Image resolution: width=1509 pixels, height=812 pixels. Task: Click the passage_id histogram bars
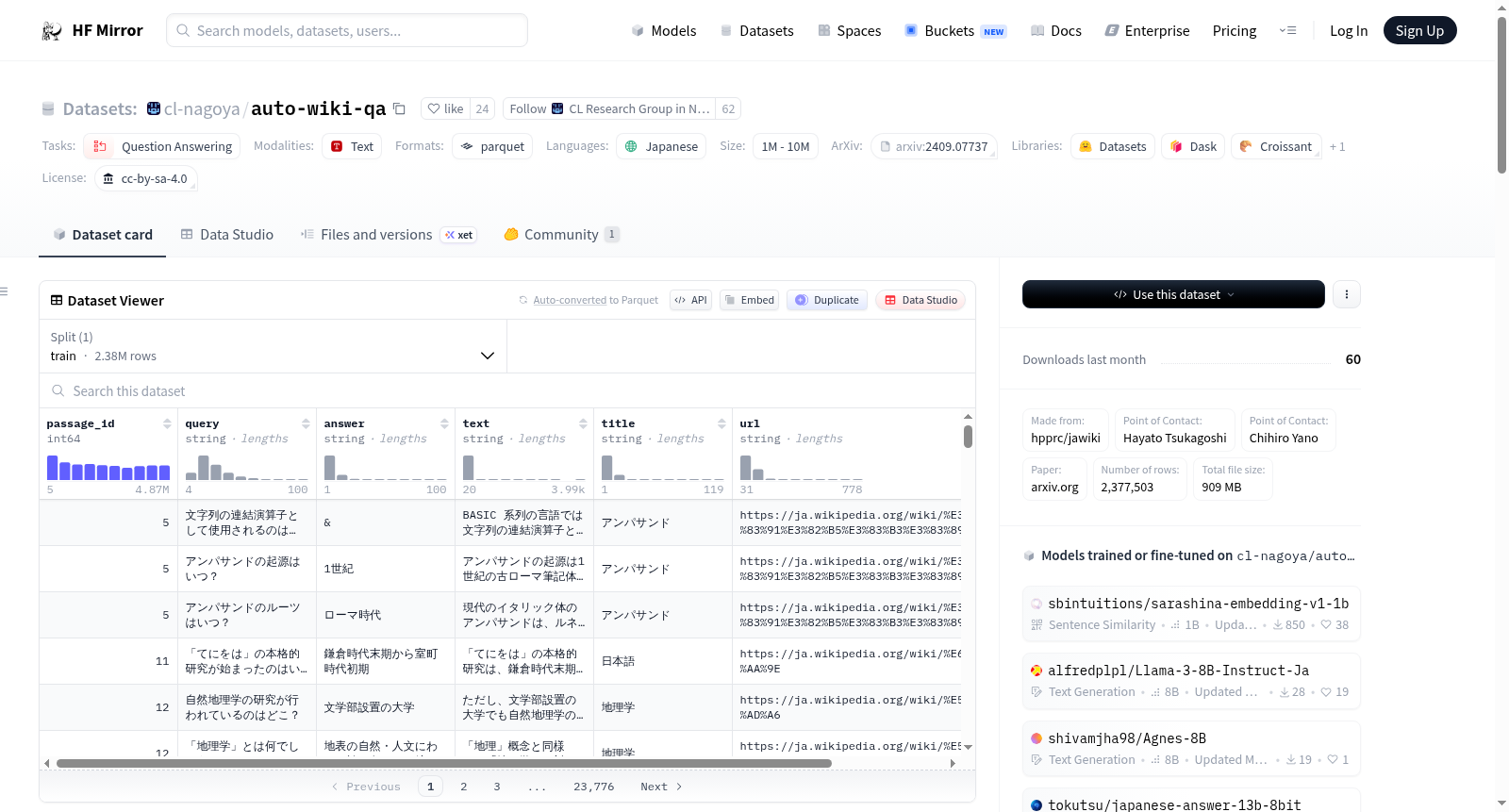pos(108,468)
